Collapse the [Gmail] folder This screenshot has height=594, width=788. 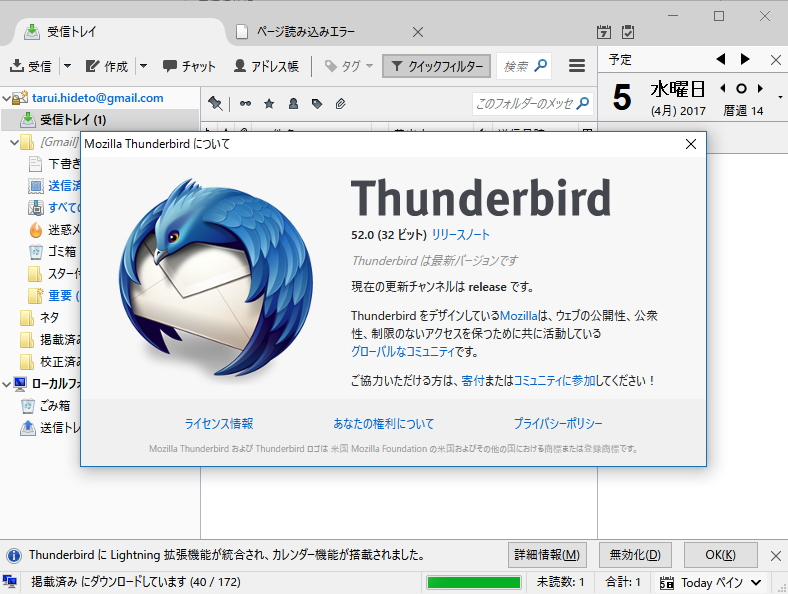14,142
